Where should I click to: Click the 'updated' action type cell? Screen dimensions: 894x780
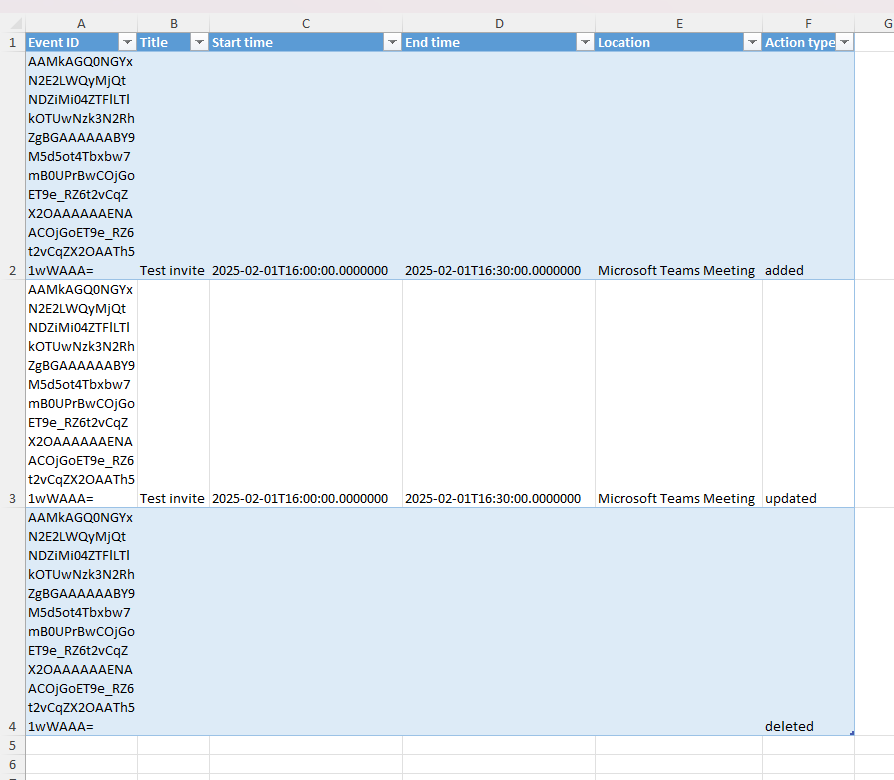point(808,393)
